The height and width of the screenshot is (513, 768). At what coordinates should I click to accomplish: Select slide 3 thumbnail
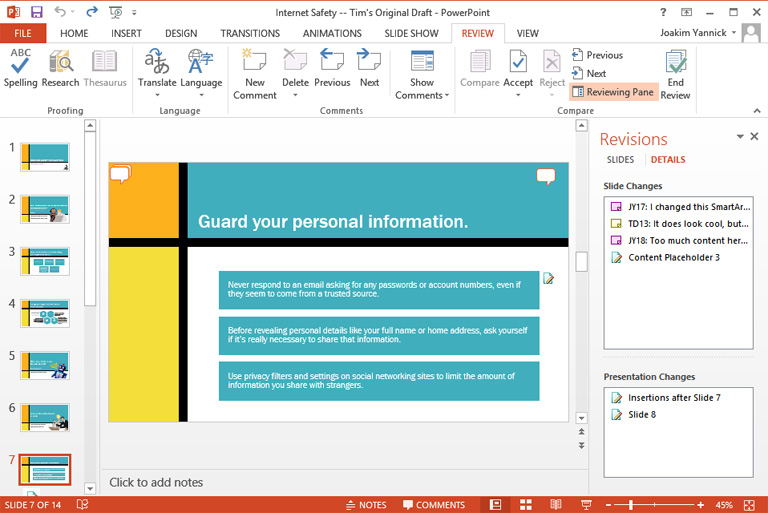tap(45, 261)
